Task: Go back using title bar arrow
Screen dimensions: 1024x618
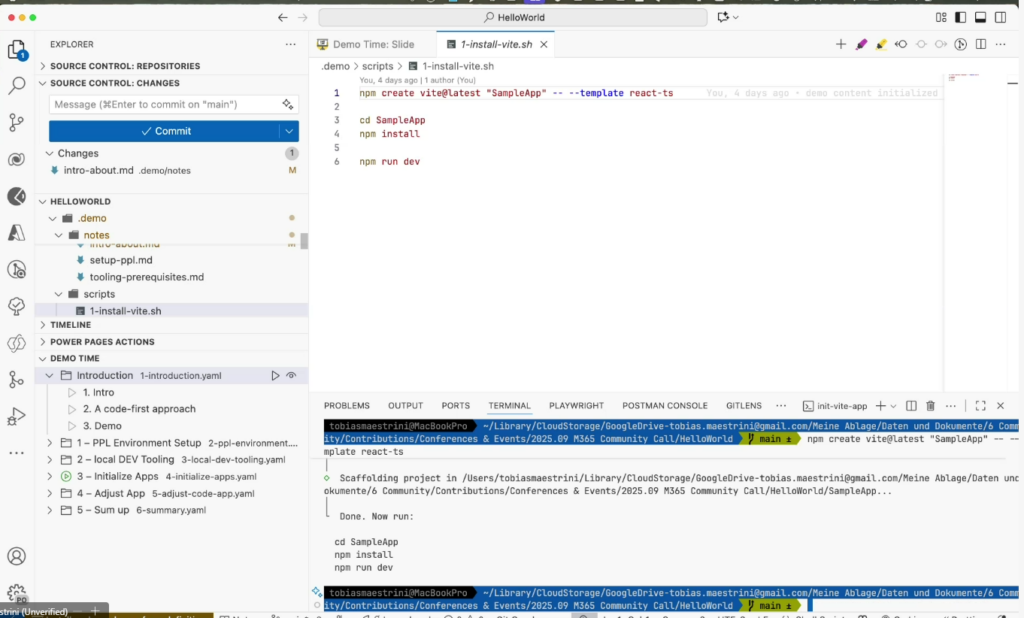Action: tap(282, 18)
